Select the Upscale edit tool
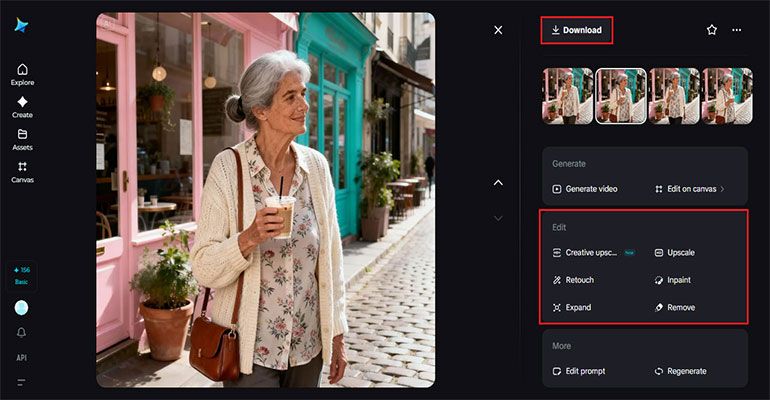Screen dimensions: 770x400 coord(674,253)
